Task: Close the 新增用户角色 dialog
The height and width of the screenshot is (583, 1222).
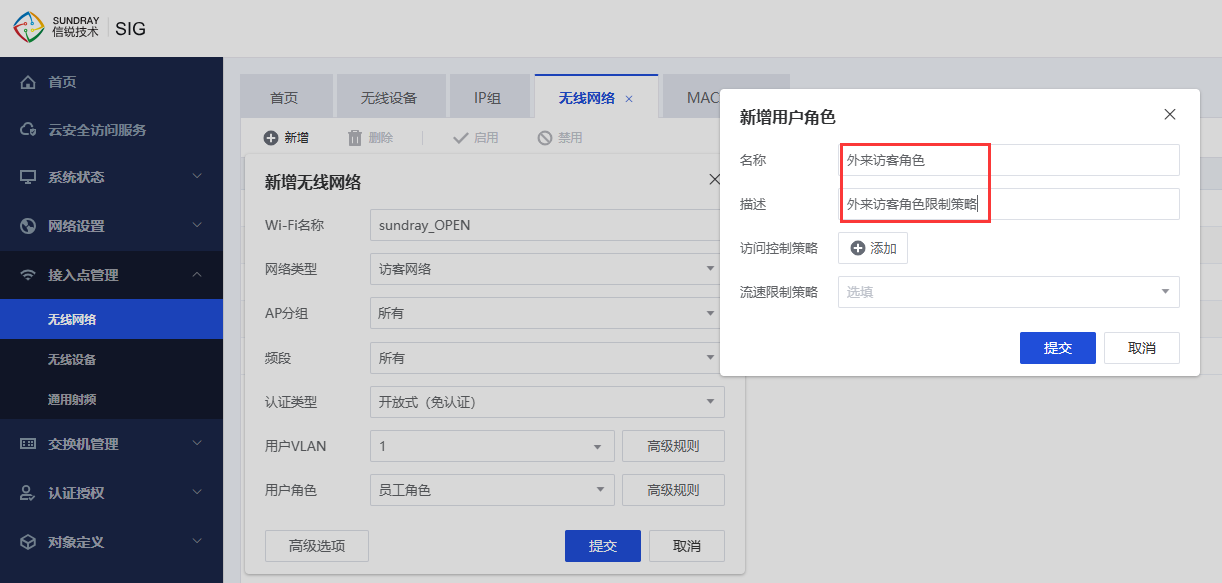Action: coord(1170,115)
